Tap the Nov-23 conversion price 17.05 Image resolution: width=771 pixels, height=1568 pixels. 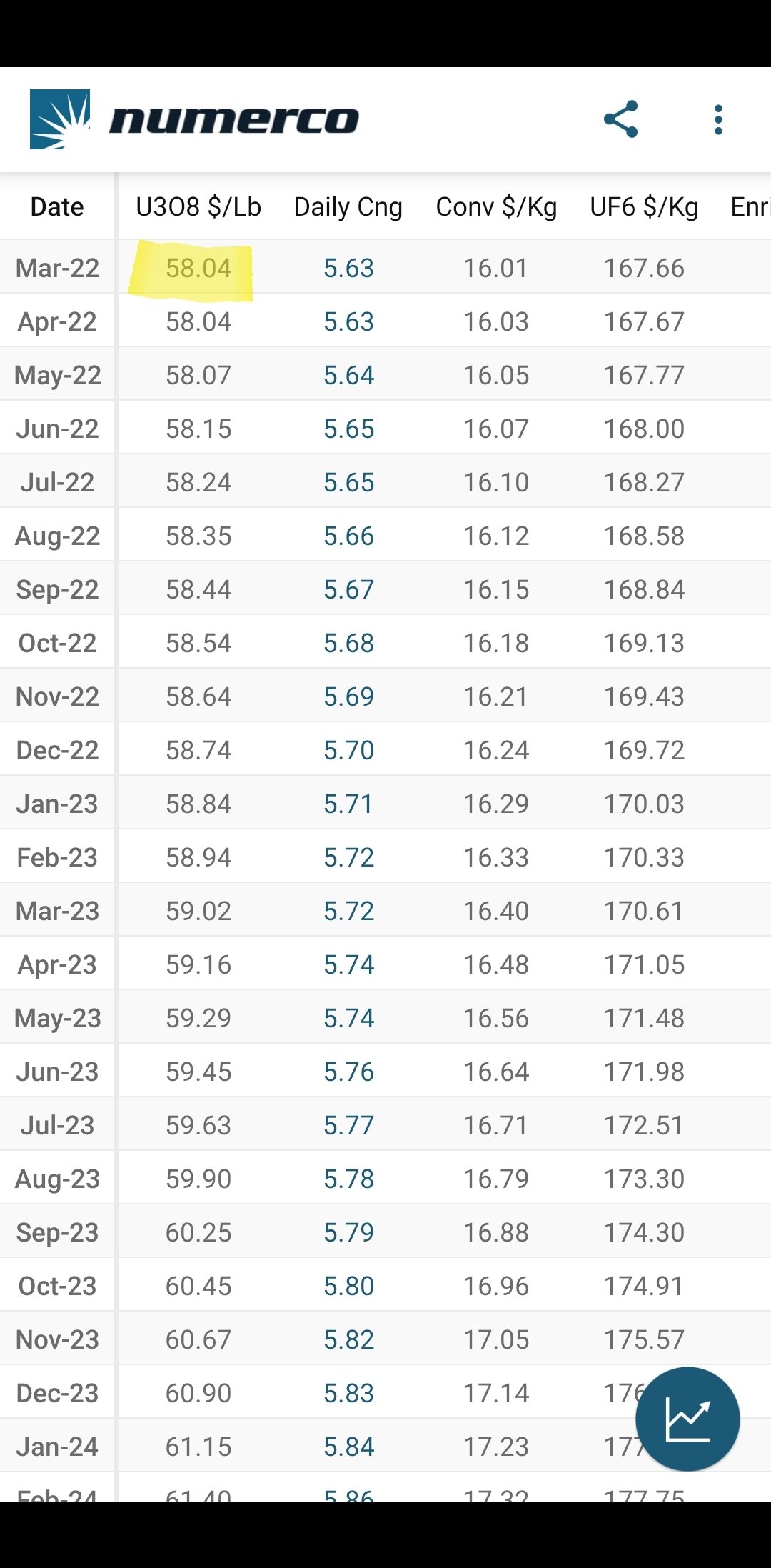[496, 1340]
